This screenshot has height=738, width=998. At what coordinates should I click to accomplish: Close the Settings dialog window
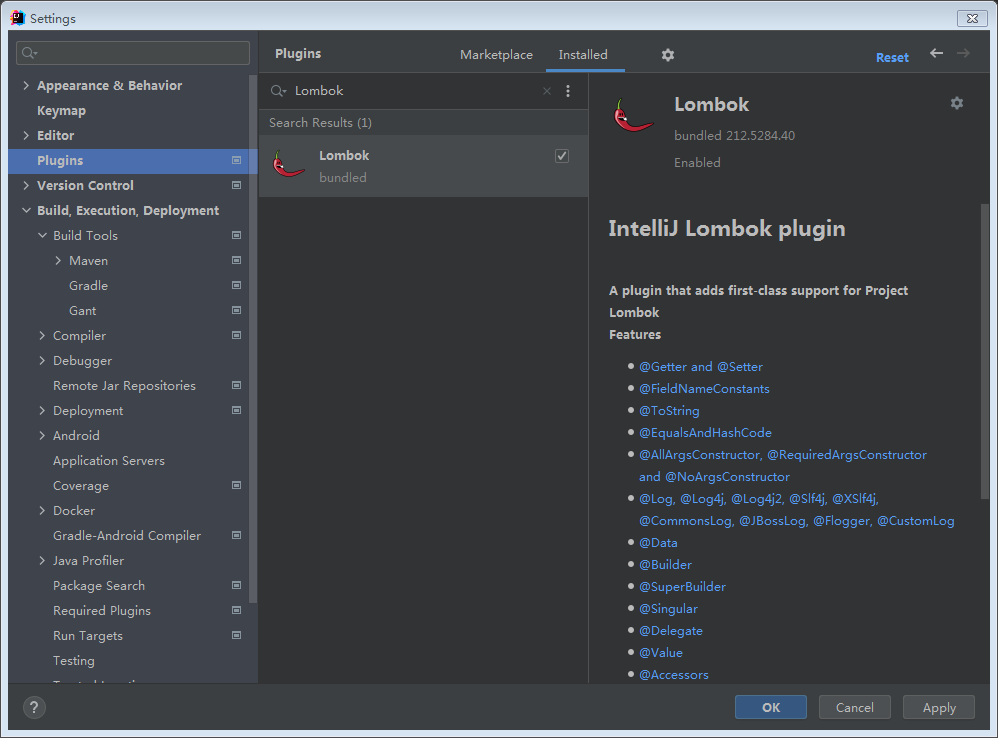(x=972, y=18)
